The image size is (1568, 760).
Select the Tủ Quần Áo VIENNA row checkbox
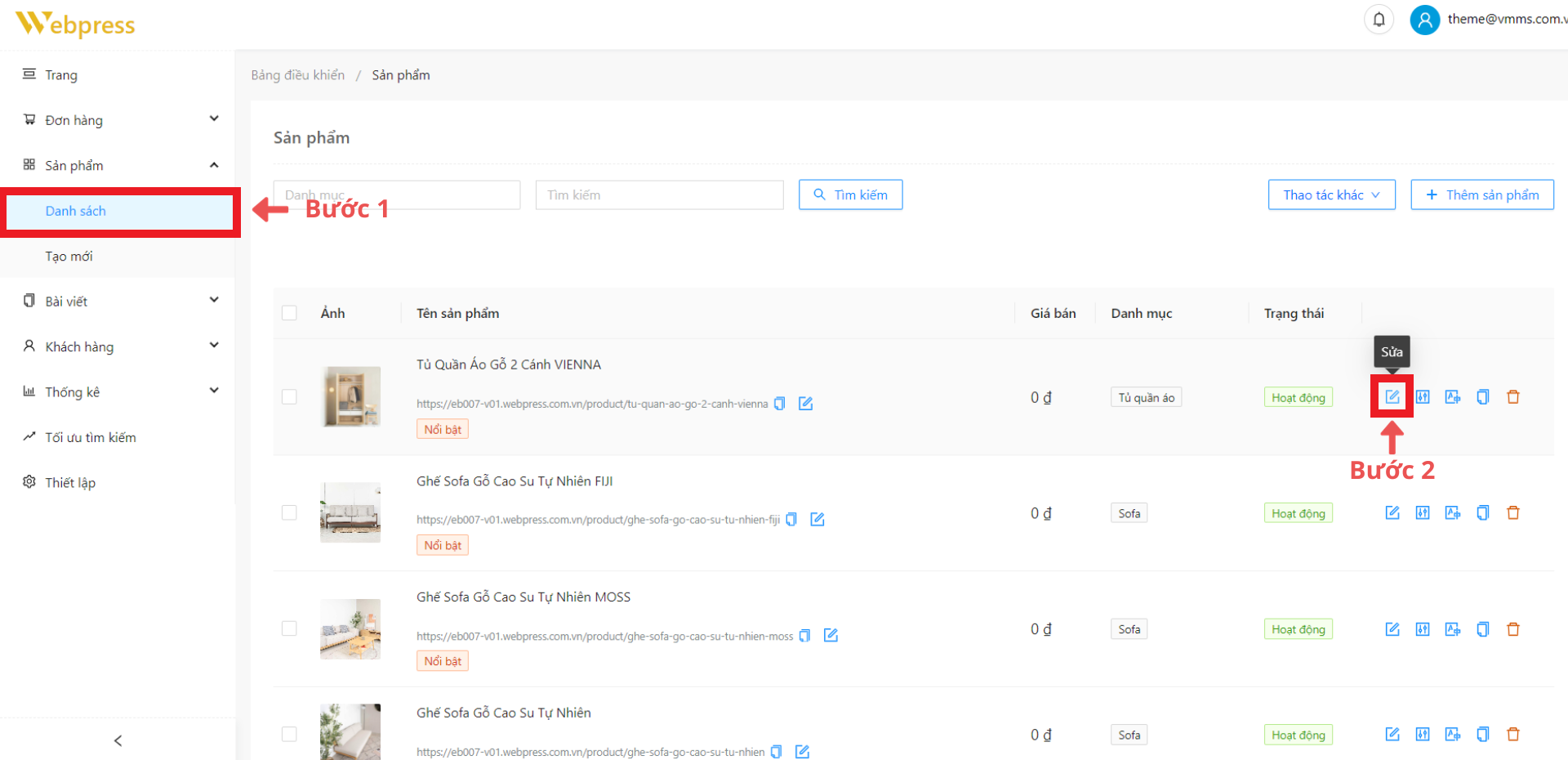point(289,397)
